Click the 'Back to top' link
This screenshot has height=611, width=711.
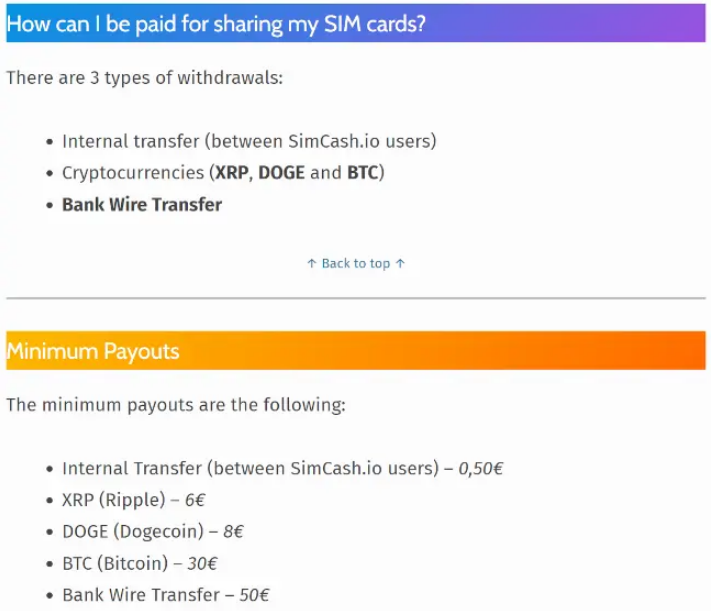coord(356,263)
